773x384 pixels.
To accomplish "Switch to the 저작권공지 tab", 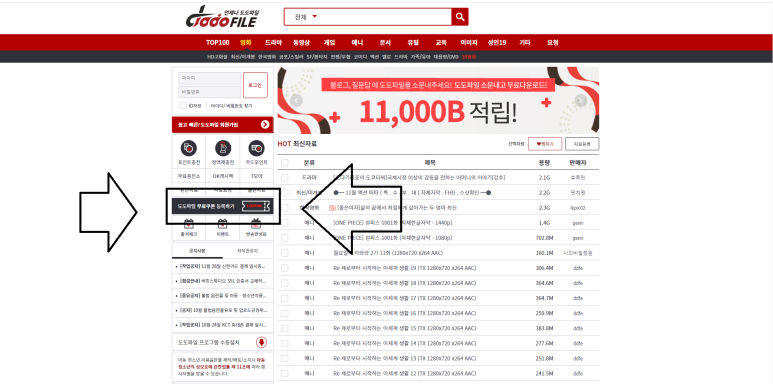I will [x=247, y=251].
